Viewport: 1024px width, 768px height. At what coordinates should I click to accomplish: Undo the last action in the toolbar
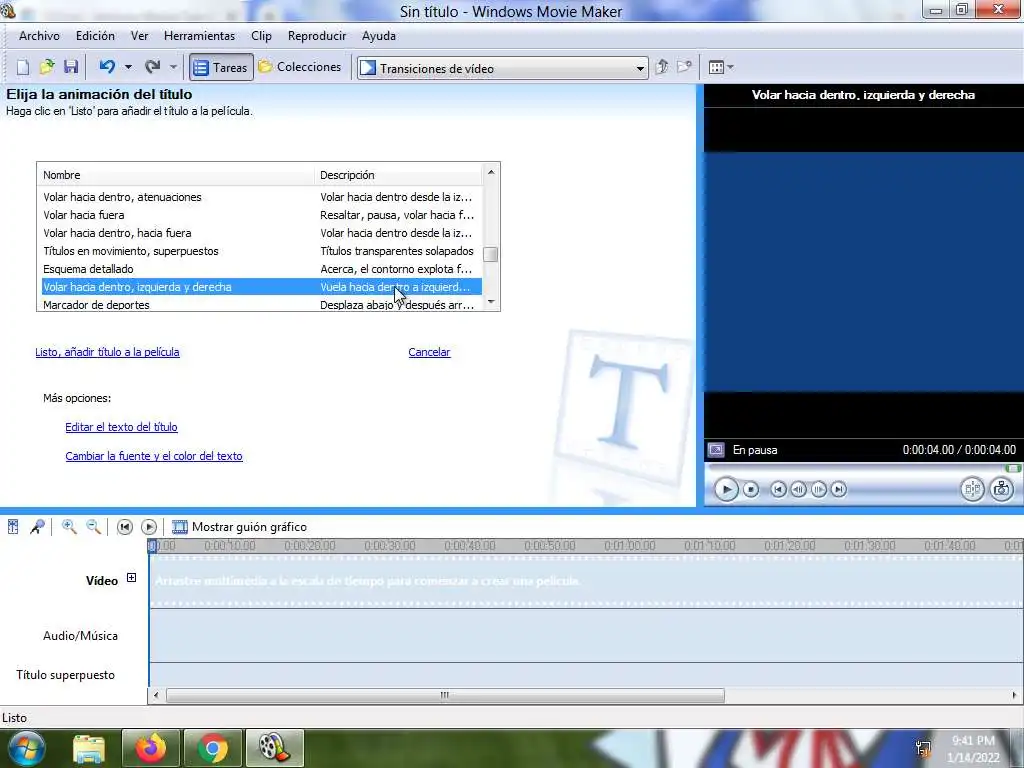point(107,67)
